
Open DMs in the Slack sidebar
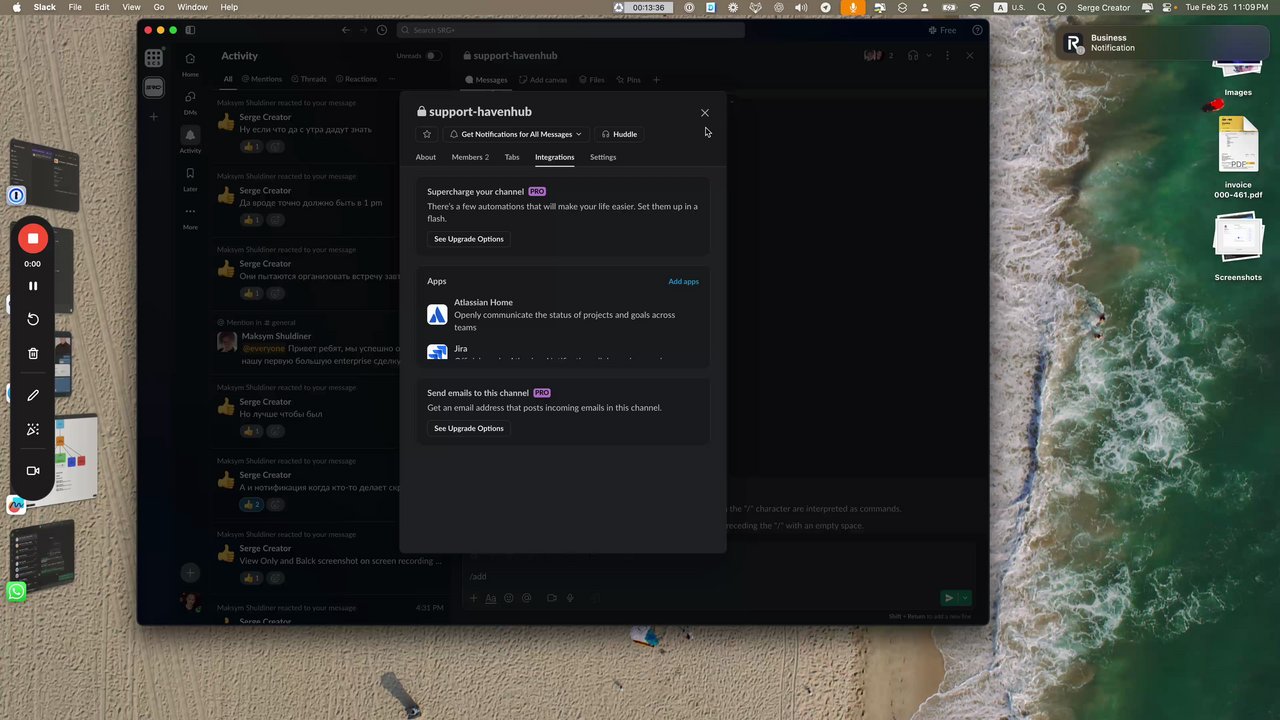coord(190,102)
